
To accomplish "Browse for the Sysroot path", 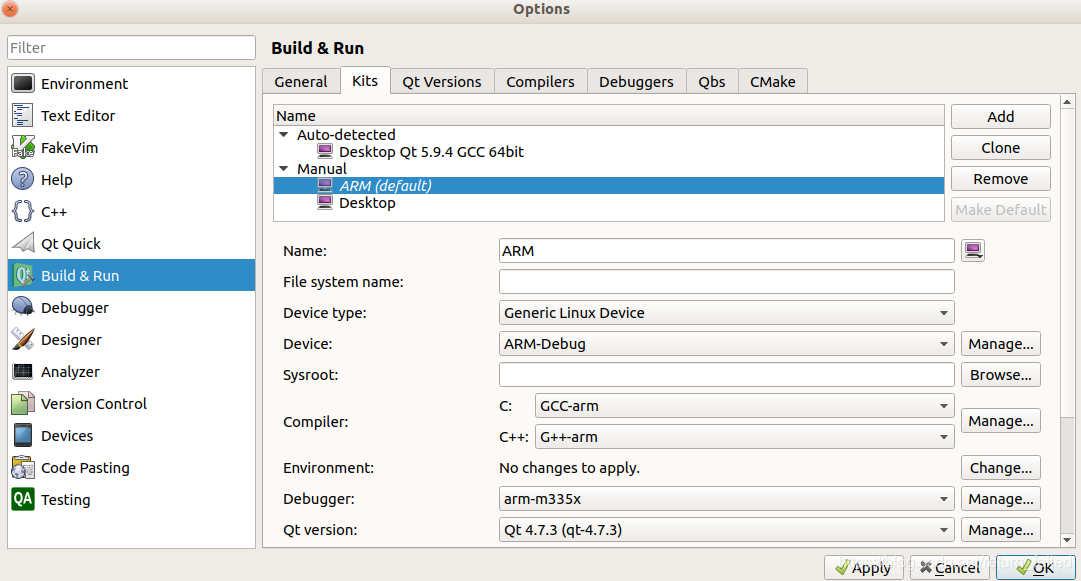I will pyautogui.click(x=1000, y=375).
